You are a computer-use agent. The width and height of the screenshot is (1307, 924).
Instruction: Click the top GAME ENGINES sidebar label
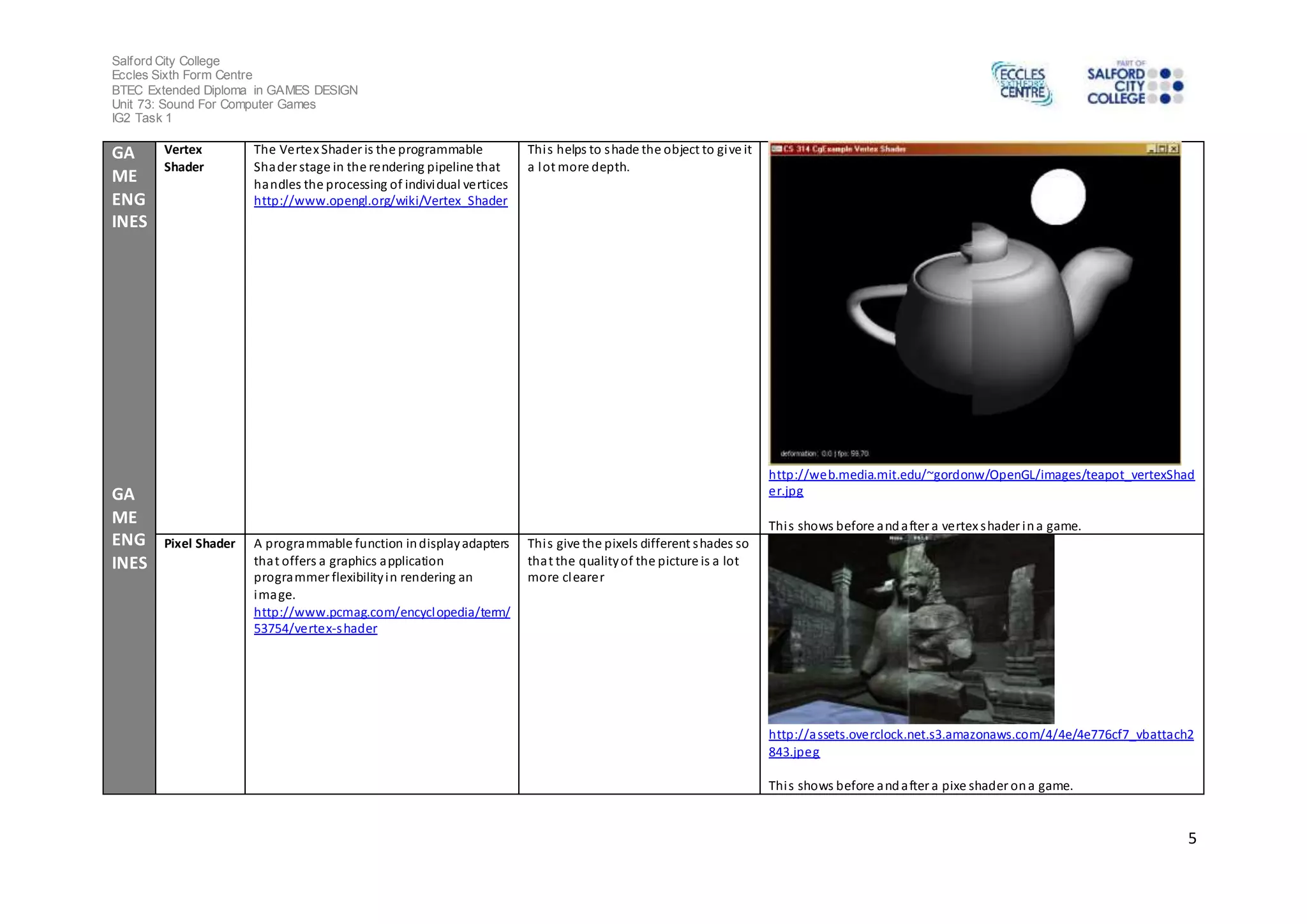129,187
